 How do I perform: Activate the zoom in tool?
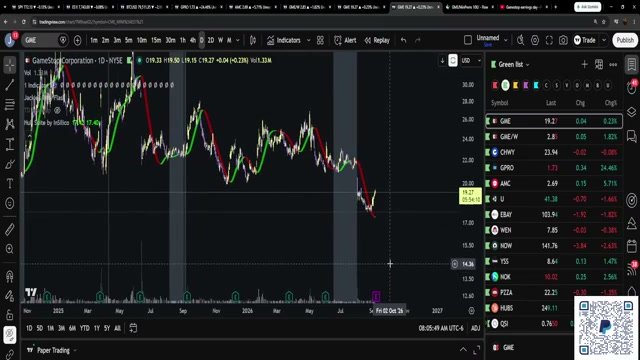[10, 249]
